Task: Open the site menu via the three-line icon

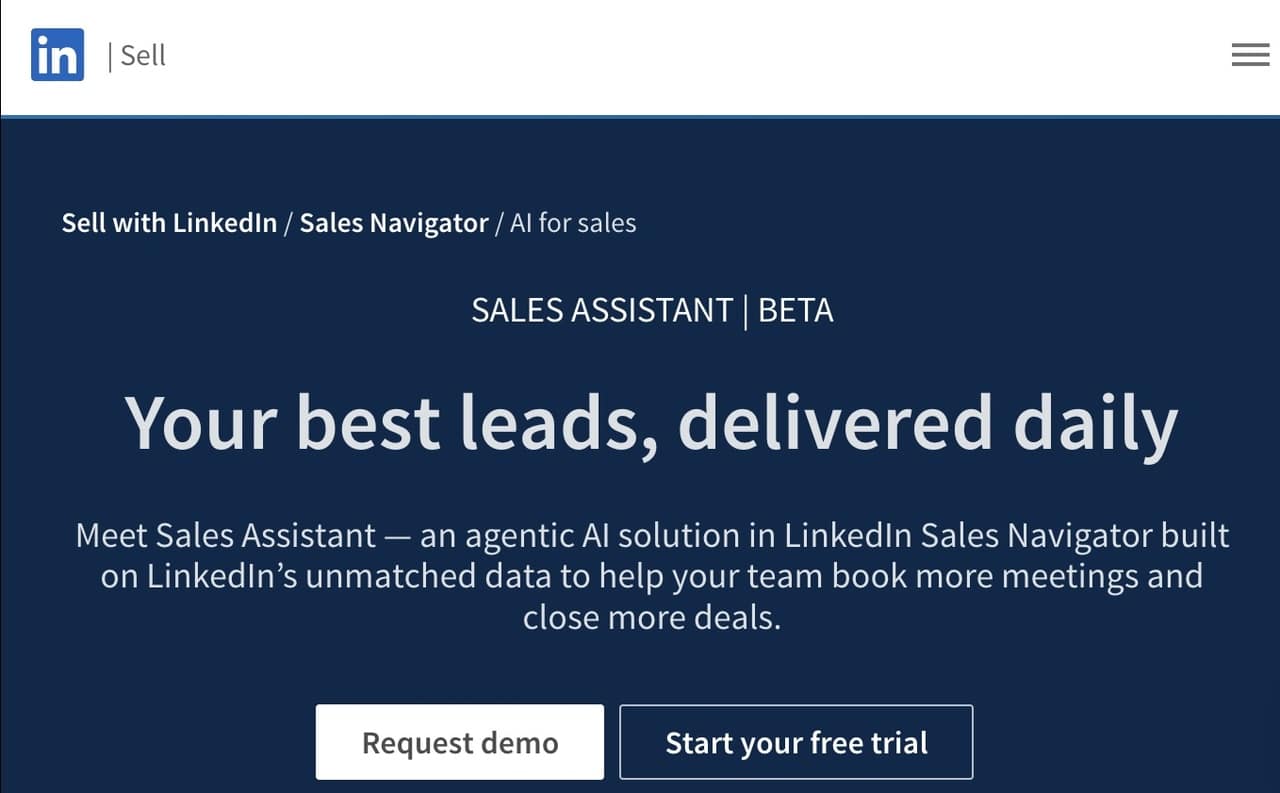Action: tap(1250, 55)
